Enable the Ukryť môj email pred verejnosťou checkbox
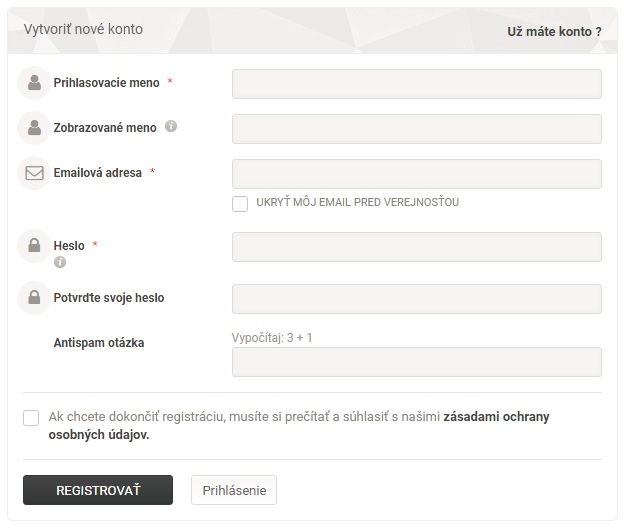 pos(240,204)
